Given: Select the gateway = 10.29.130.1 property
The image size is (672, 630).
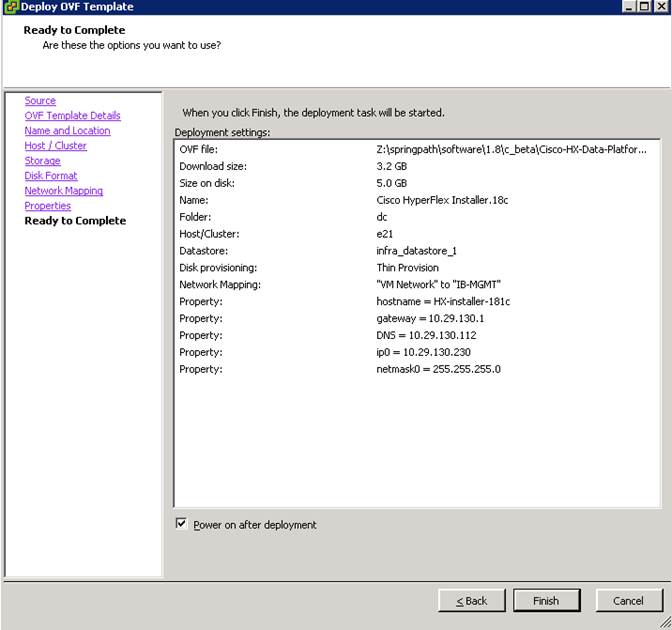Looking at the screenshot, I should point(430,318).
